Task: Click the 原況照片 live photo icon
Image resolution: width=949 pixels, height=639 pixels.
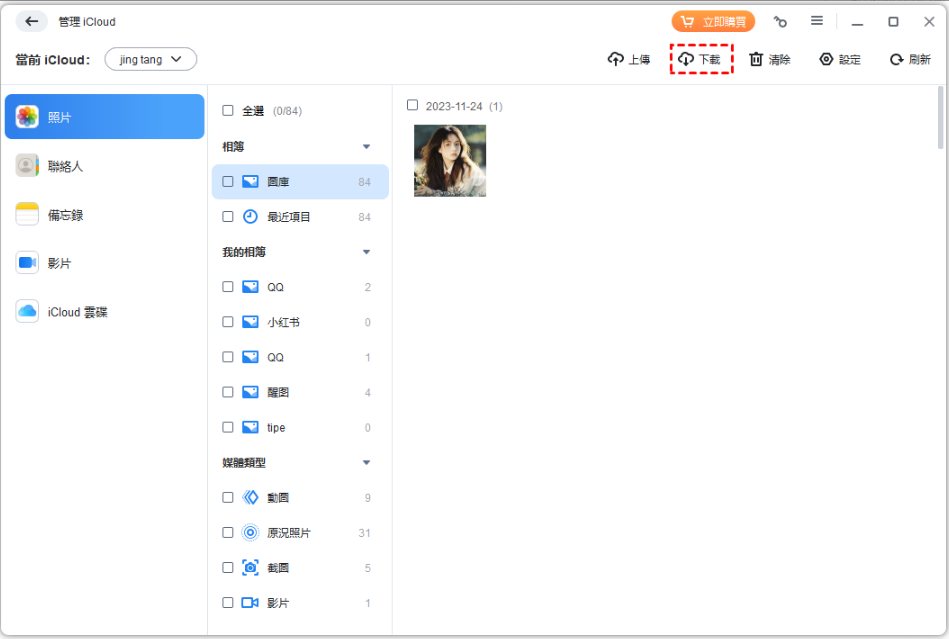Action: pyautogui.click(x=251, y=532)
